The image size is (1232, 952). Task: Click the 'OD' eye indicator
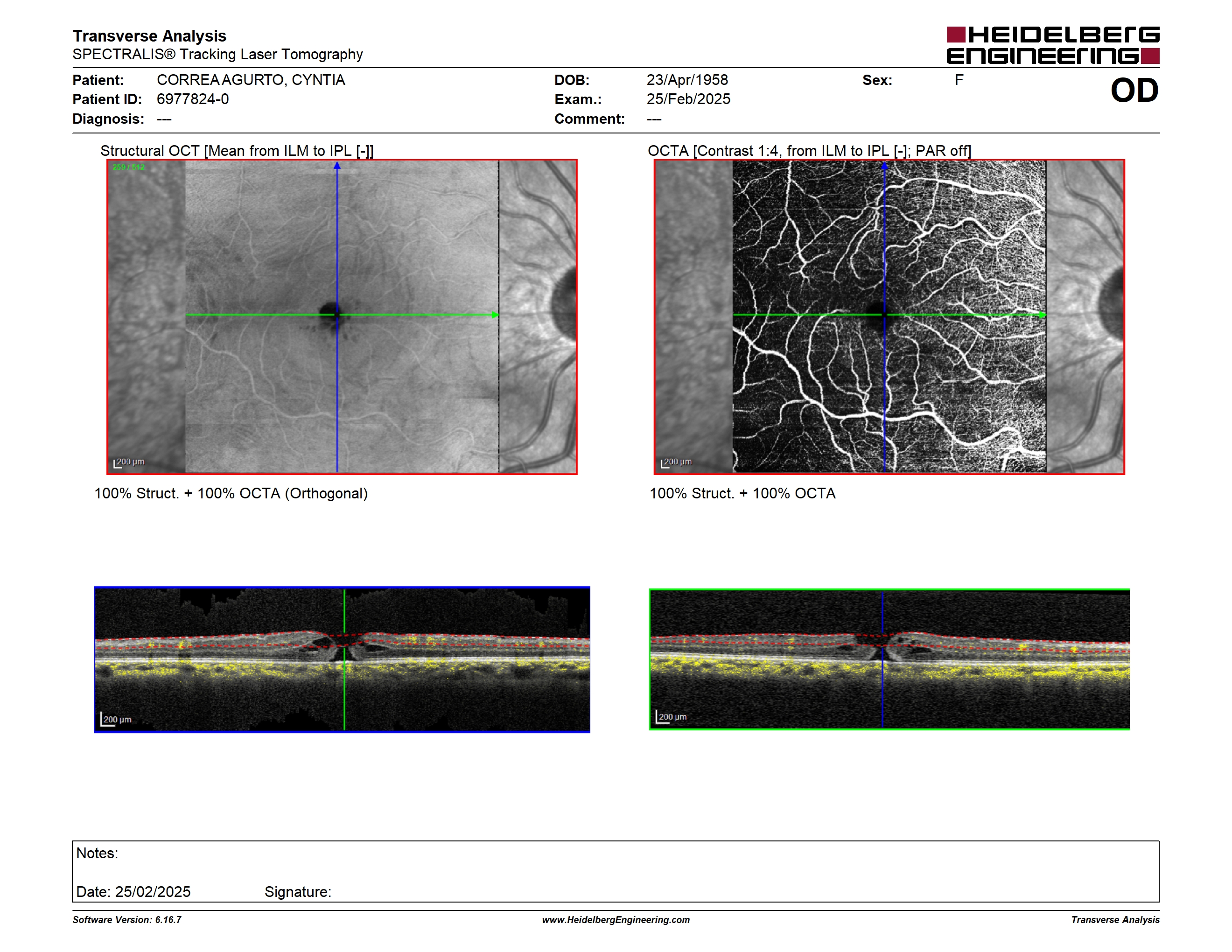pos(1134,91)
